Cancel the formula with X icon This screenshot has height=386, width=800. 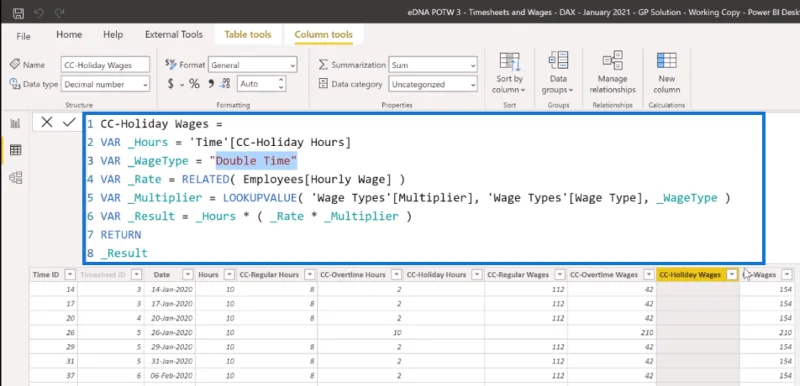click(x=46, y=122)
